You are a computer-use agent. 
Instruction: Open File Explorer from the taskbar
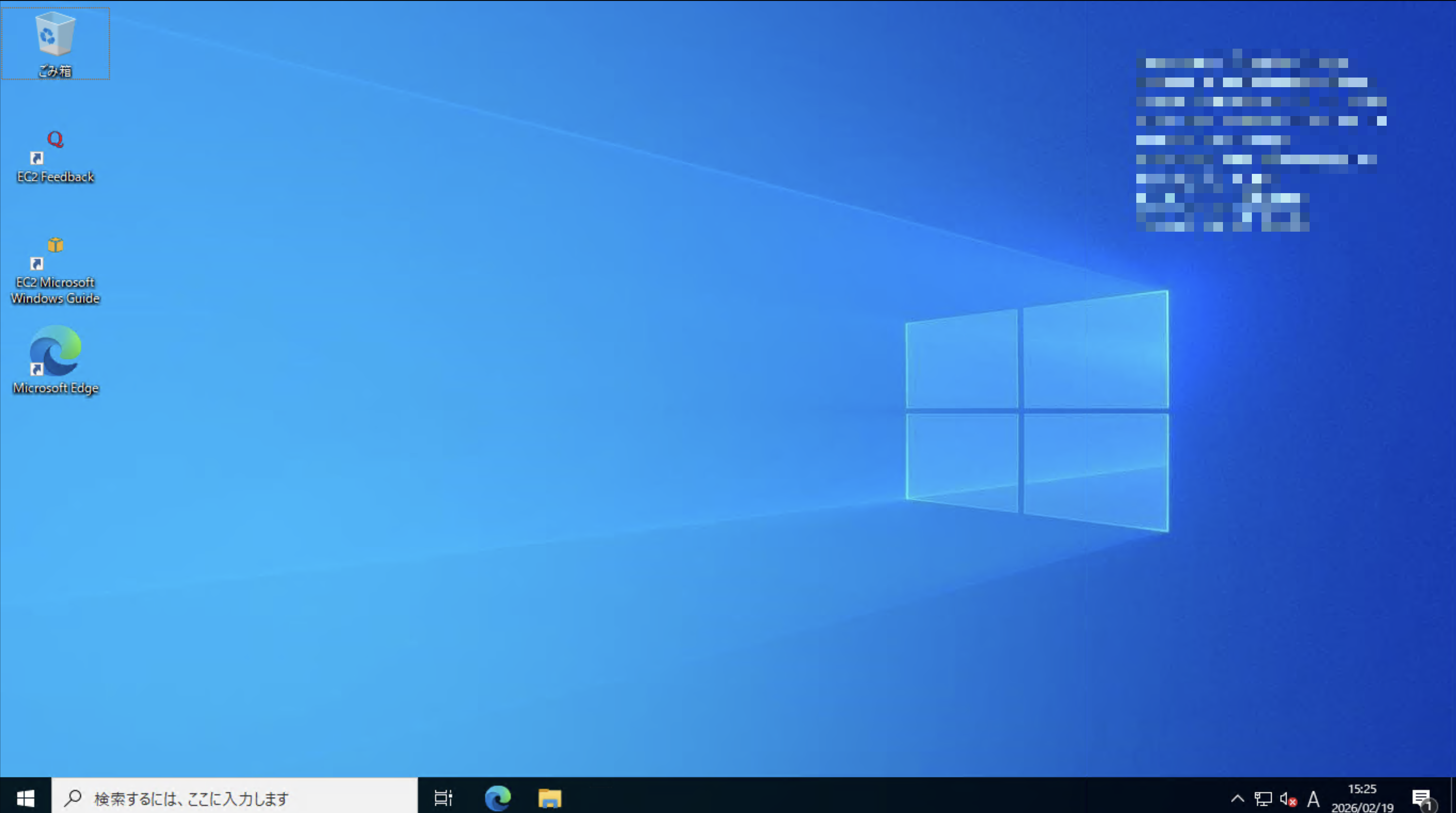click(x=549, y=798)
